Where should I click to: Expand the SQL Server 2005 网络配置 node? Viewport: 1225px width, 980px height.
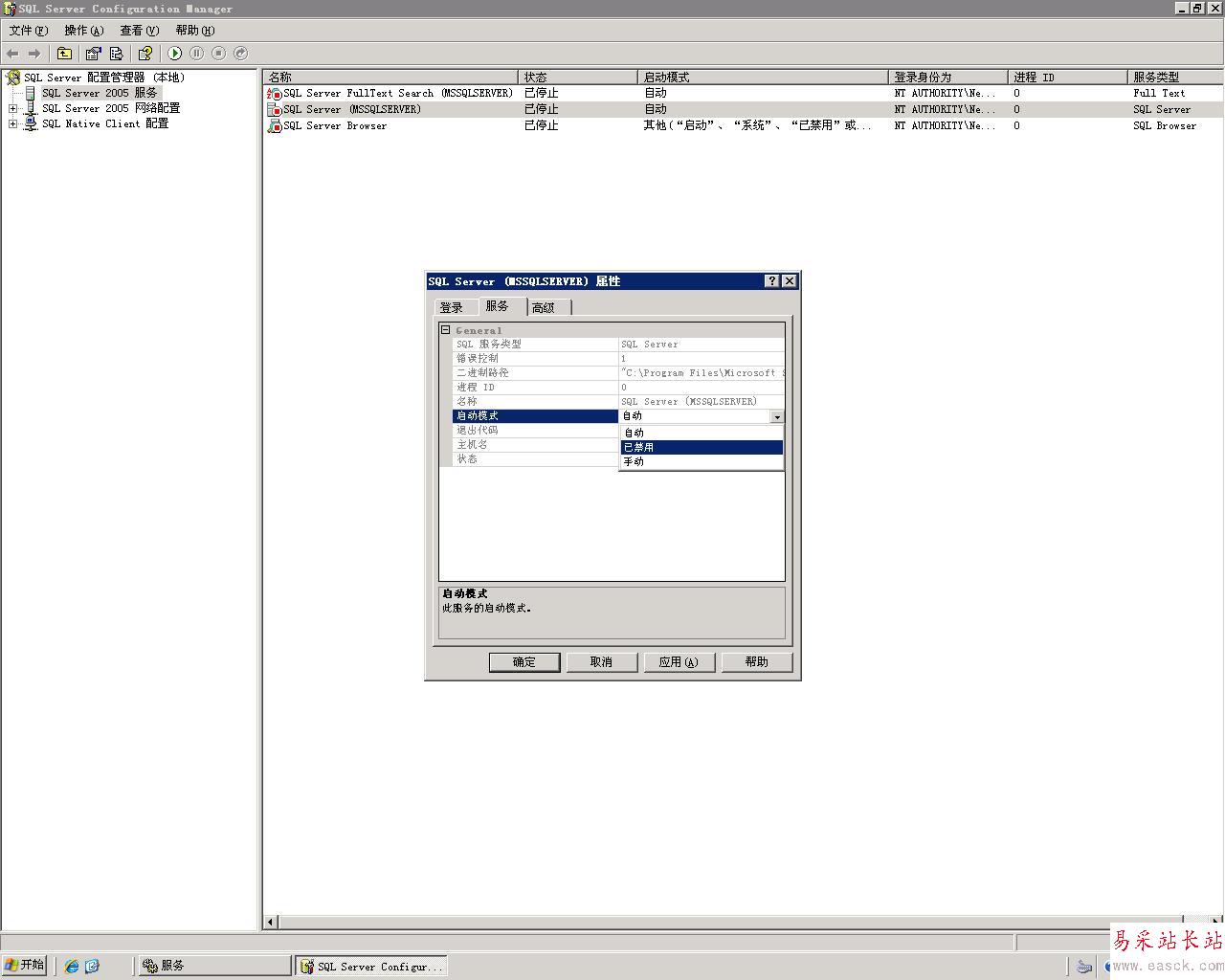pyautogui.click(x=12, y=108)
